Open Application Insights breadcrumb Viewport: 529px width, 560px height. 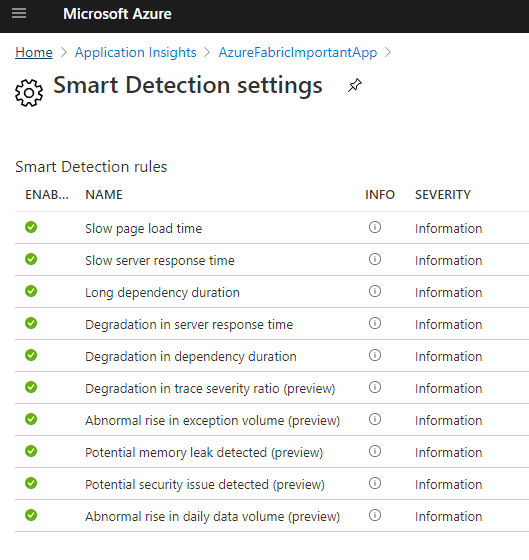(135, 52)
